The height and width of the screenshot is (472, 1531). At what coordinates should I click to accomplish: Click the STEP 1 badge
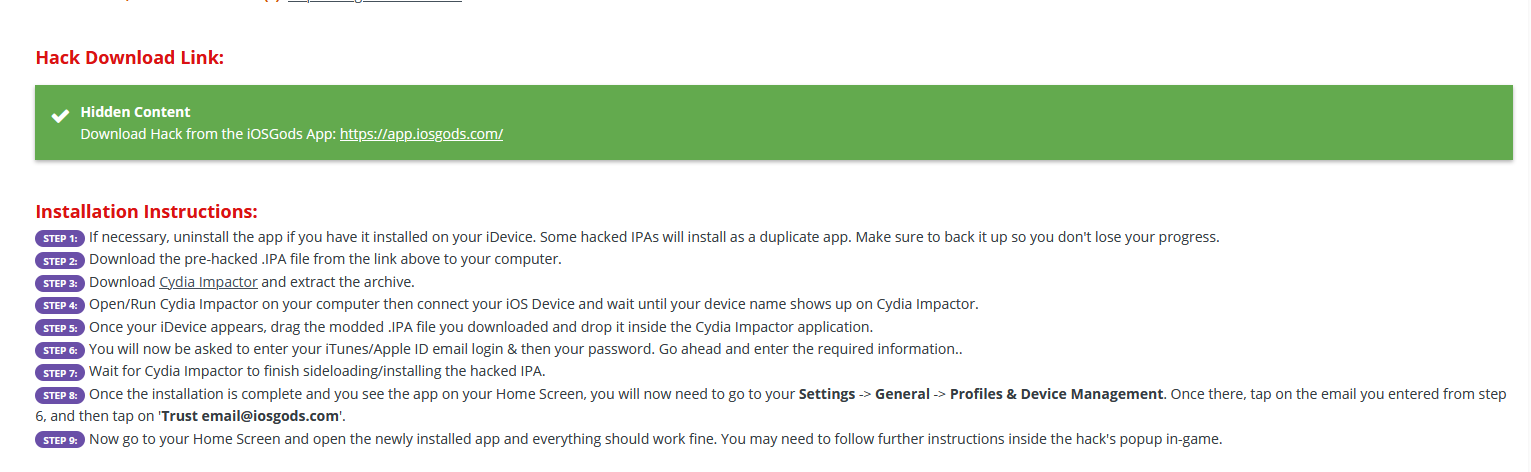tap(60, 239)
